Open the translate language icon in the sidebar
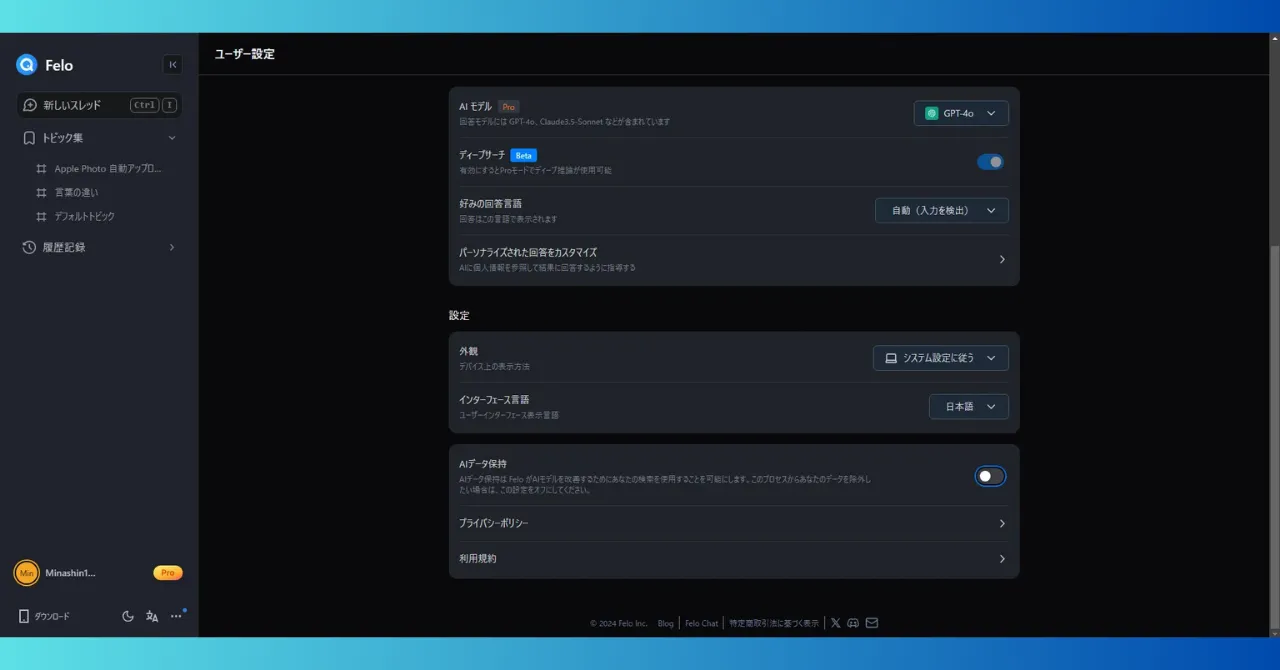Image resolution: width=1280 pixels, height=670 pixels. (x=152, y=617)
